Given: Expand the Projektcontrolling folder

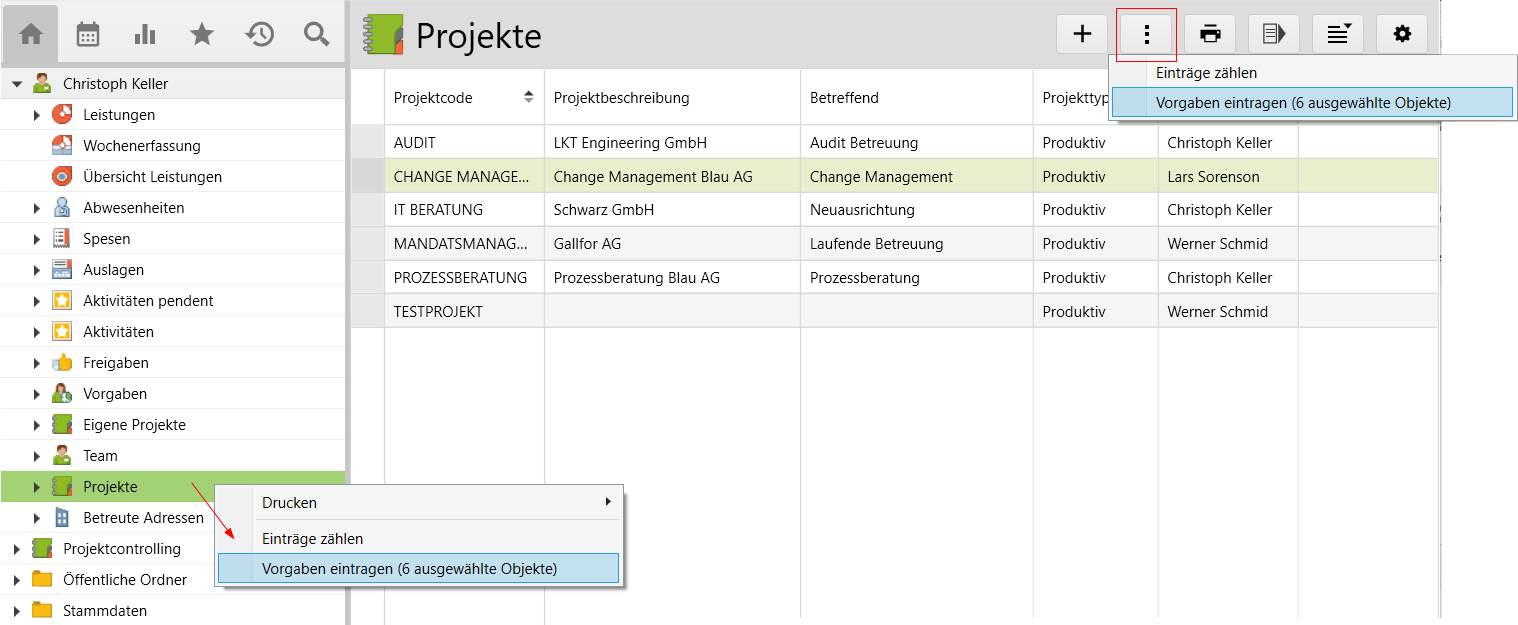Looking at the screenshot, I should 16,549.
